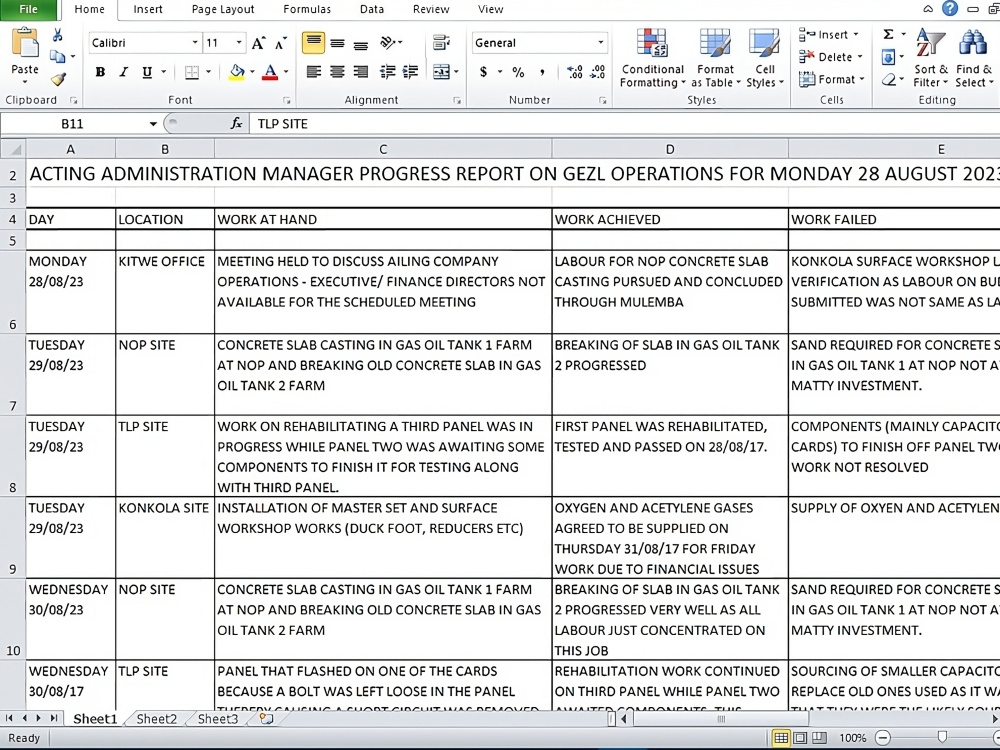Click the Clear eraser icon
The height and width of the screenshot is (750, 1000).
pyautogui.click(x=888, y=80)
